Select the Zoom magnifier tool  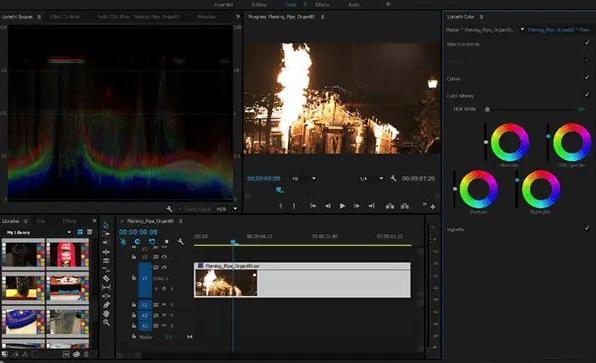point(106,322)
